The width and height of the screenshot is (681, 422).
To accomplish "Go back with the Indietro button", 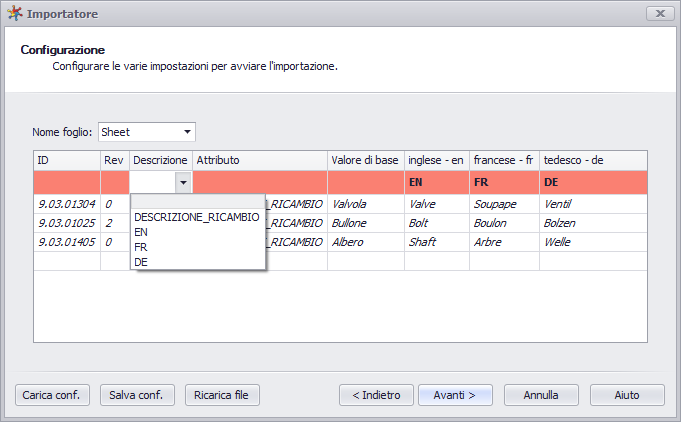I will pos(376,395).
